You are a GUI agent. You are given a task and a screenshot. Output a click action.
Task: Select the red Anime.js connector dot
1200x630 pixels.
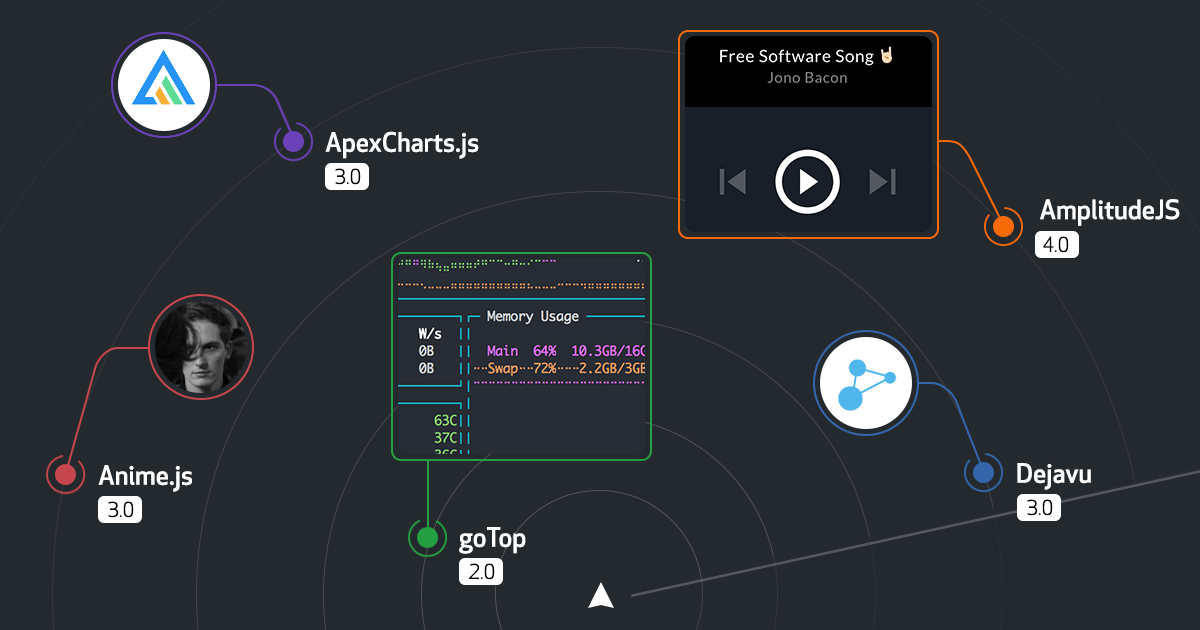(x=65, y=474)
